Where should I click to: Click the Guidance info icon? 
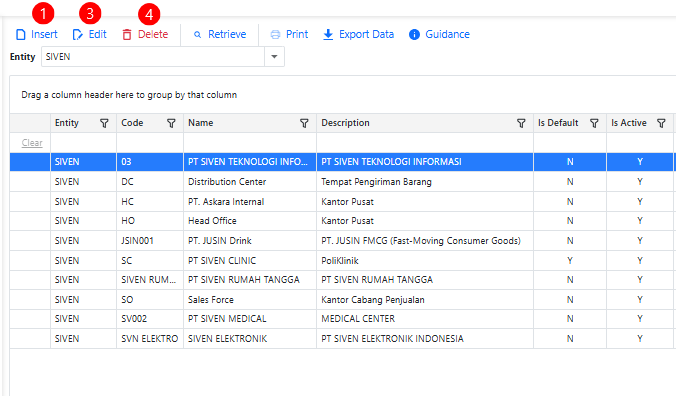pyautogui.click(x=414, y=34)
